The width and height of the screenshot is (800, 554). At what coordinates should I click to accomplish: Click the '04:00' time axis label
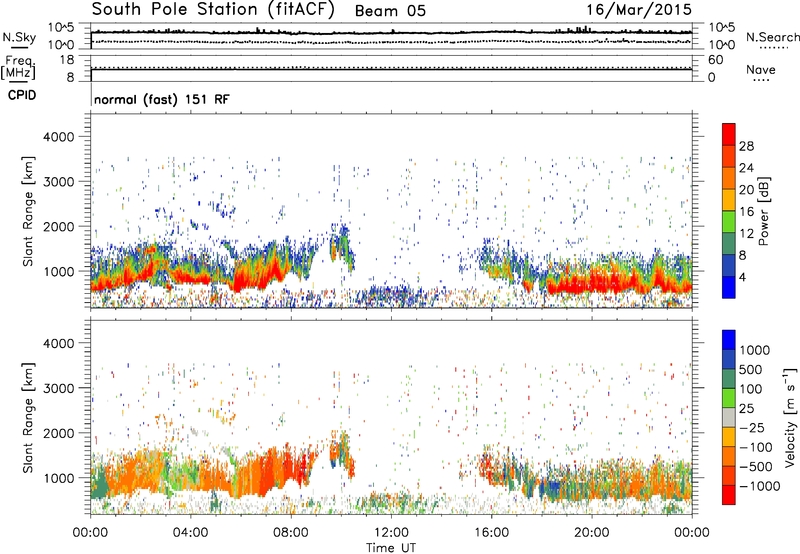point(191,533)
